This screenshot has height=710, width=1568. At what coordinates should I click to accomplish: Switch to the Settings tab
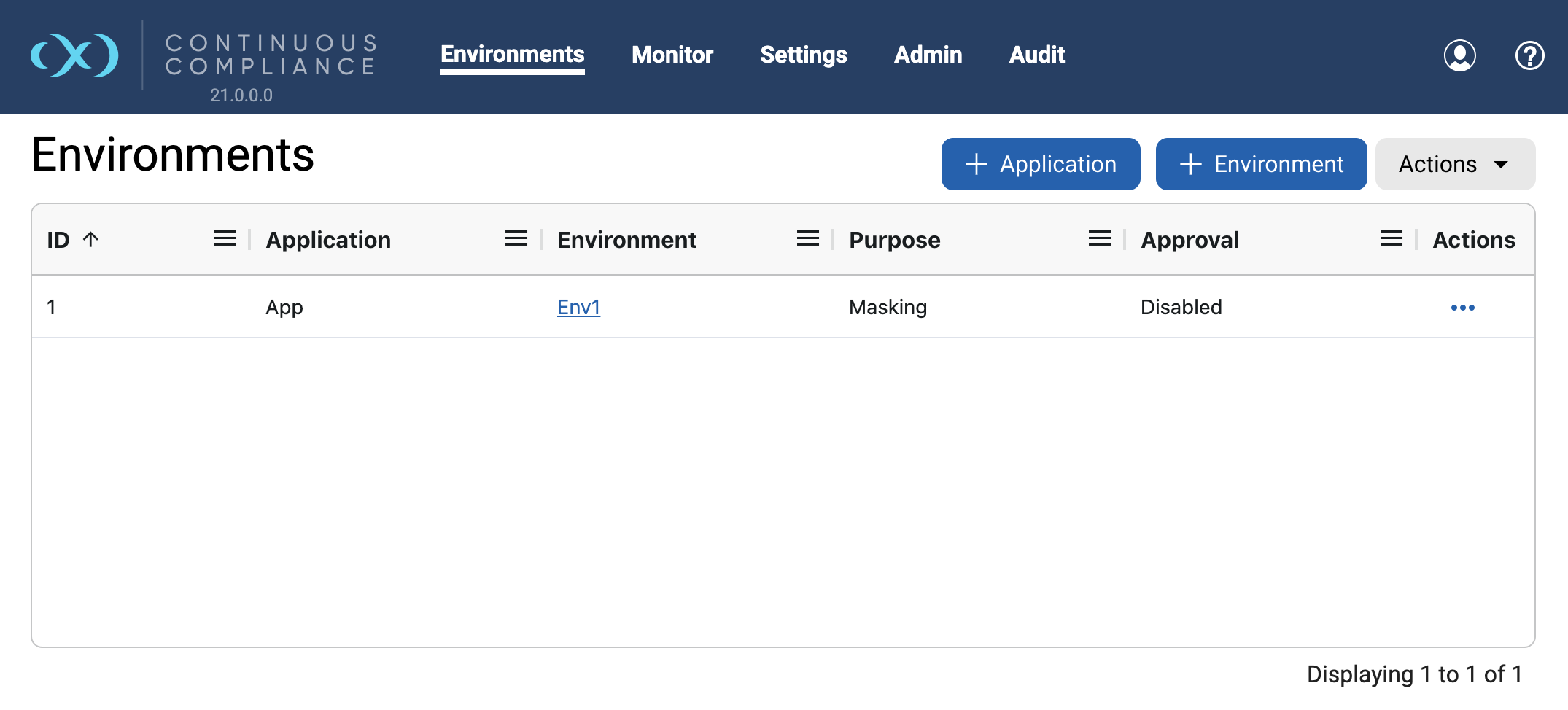[803, 55]
